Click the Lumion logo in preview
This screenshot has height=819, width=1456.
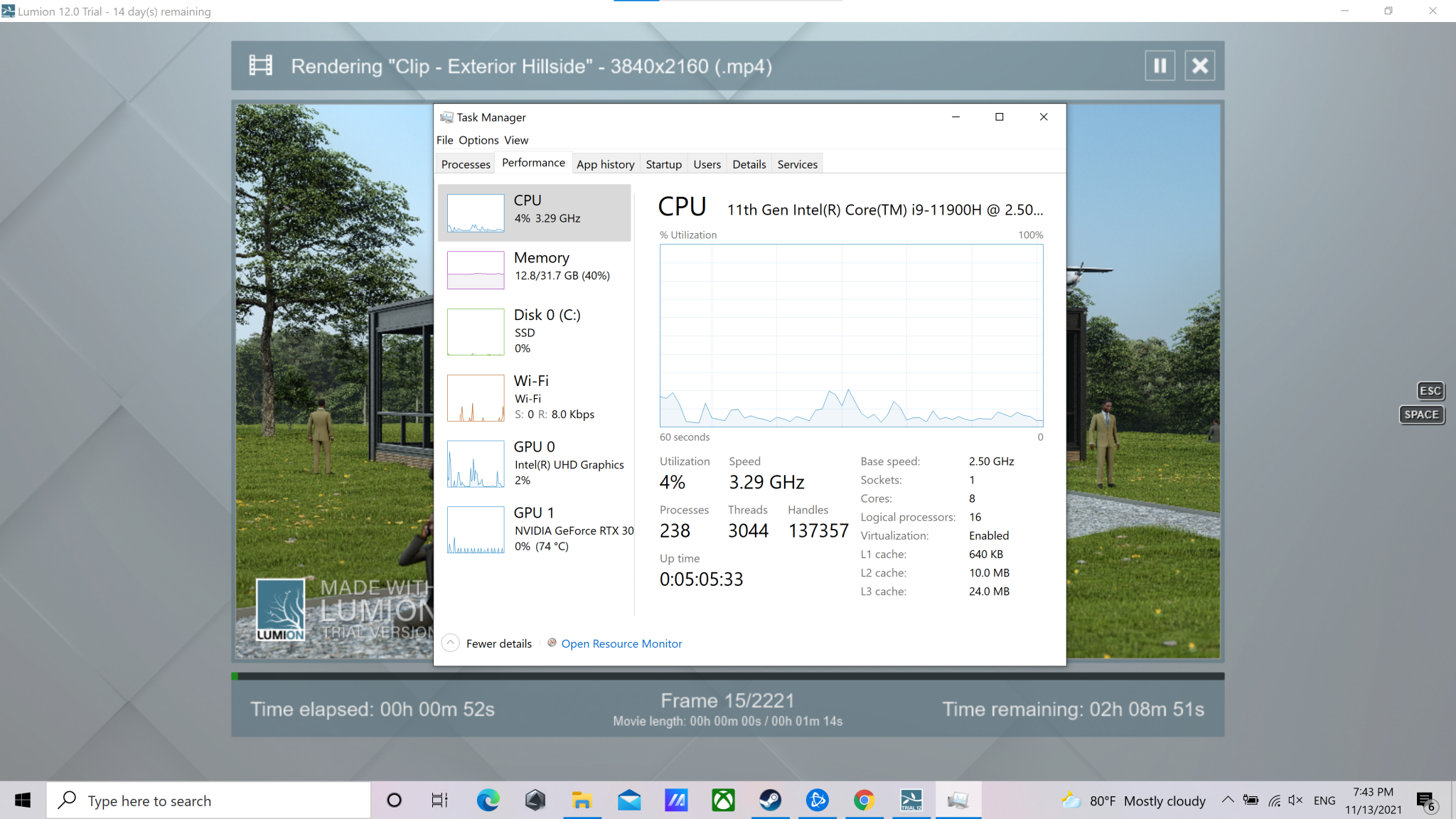tap(280, 609)
